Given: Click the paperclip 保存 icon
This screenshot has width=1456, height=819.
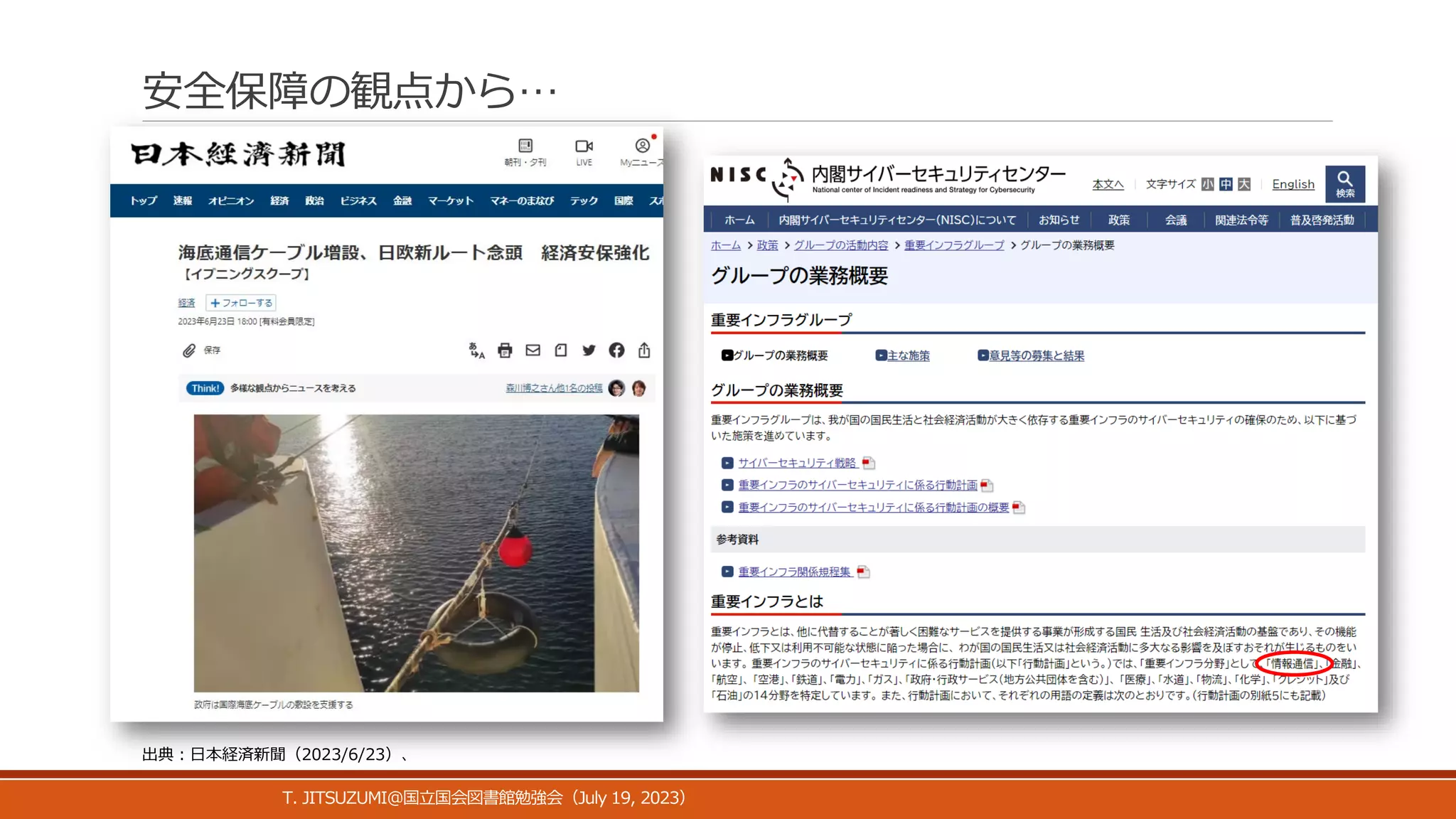Looking at the screenshot, I should tap(189, 350).
